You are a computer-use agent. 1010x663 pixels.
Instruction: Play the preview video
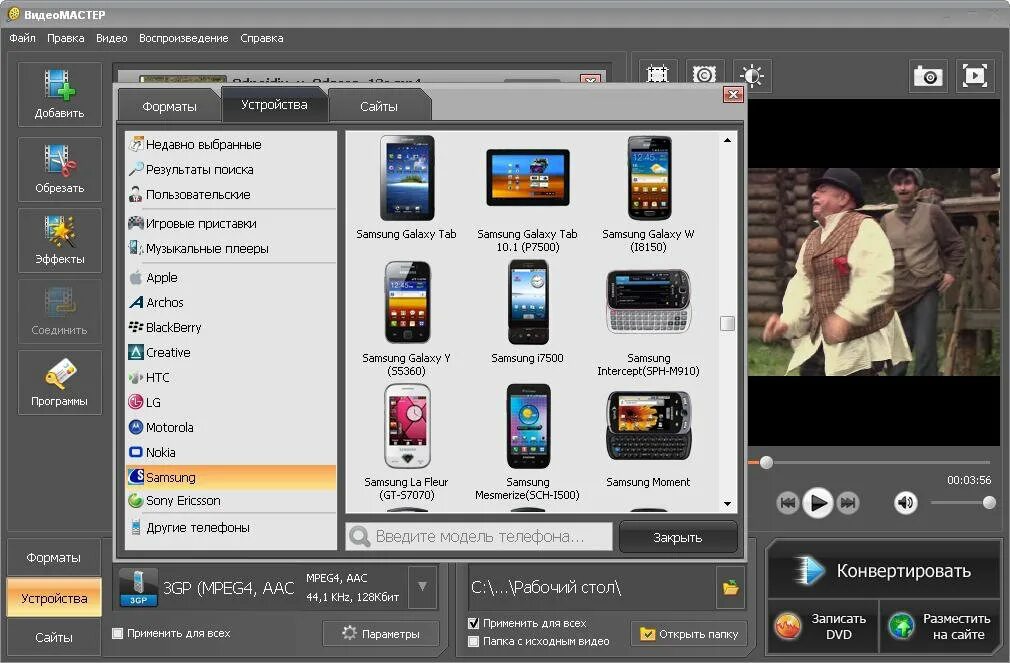coord(818,503)
